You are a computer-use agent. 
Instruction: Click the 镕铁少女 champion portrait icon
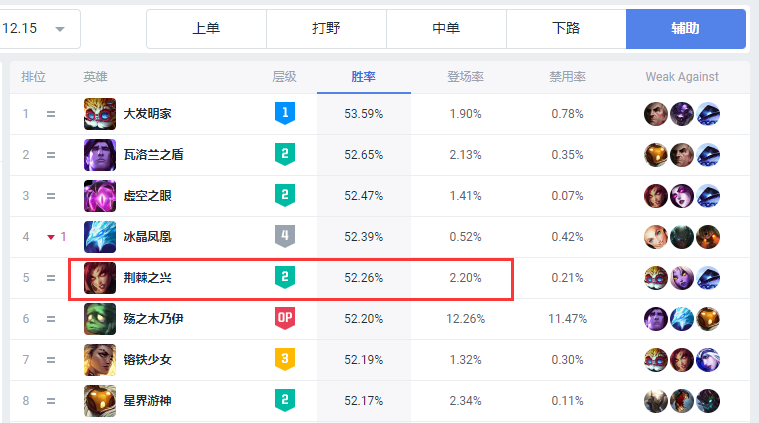100,360
